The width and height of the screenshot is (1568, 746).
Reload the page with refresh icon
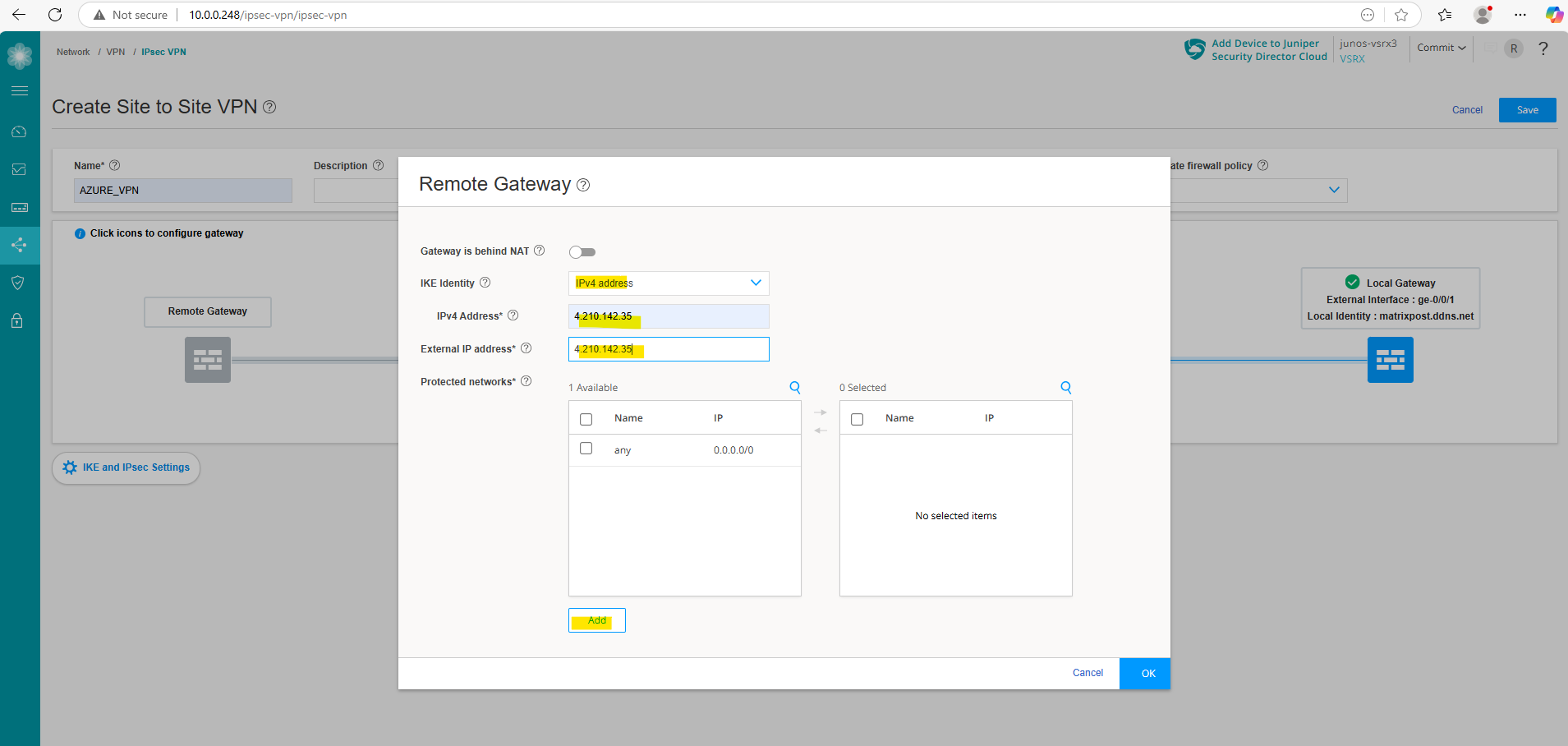point(55,15)
